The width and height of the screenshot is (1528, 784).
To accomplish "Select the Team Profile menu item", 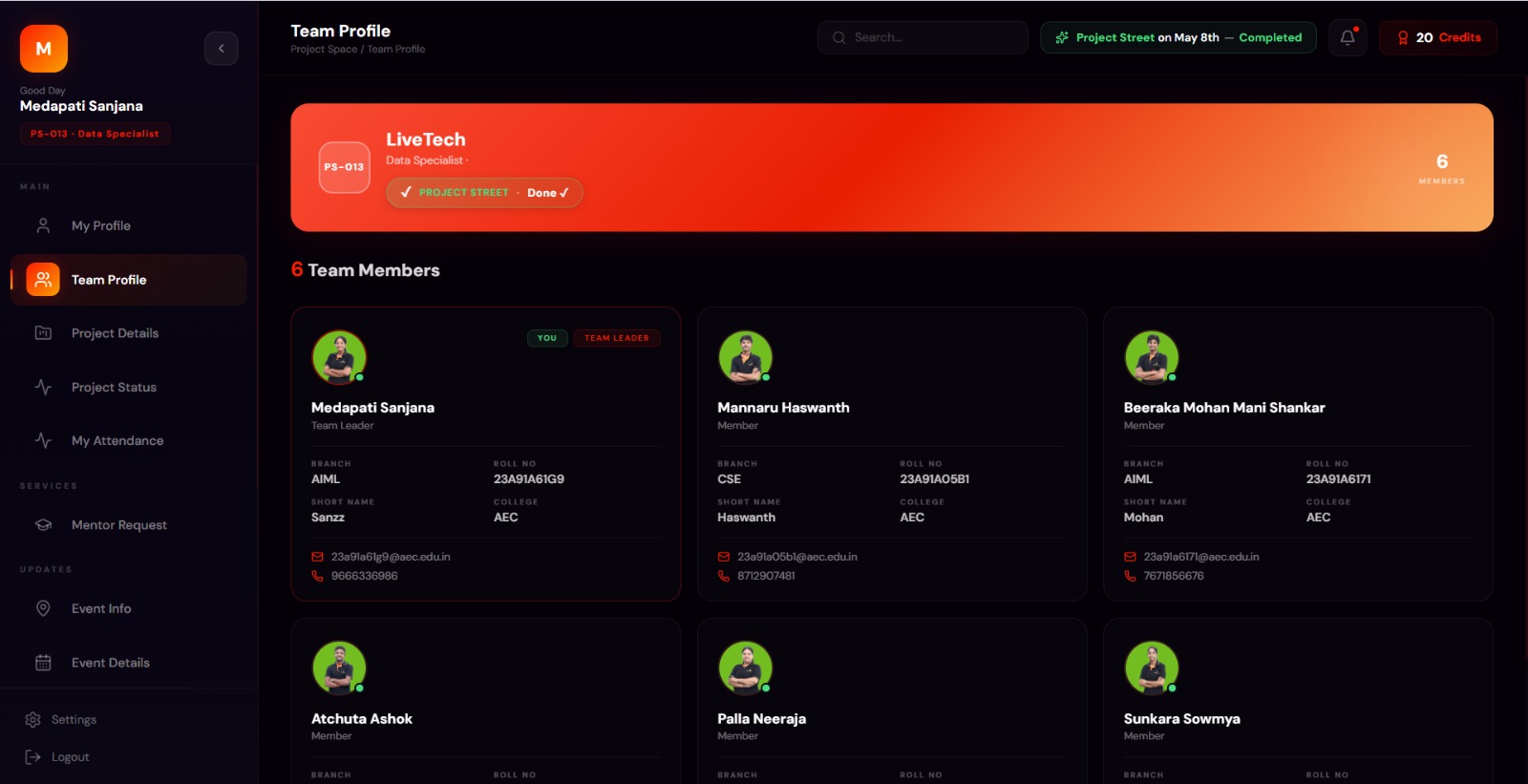I will [x=129, y=280].
